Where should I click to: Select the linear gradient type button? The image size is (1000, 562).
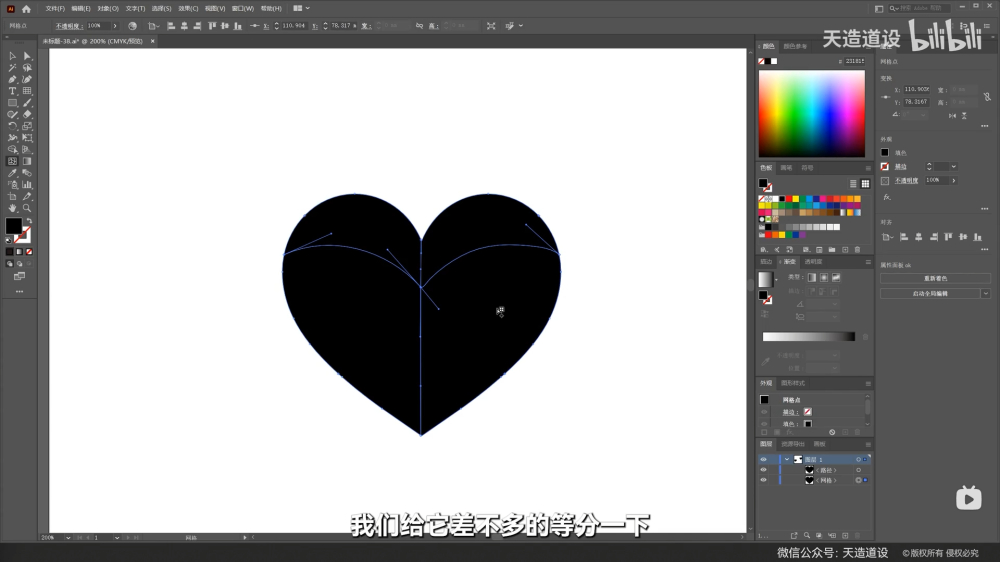(812, 277)
